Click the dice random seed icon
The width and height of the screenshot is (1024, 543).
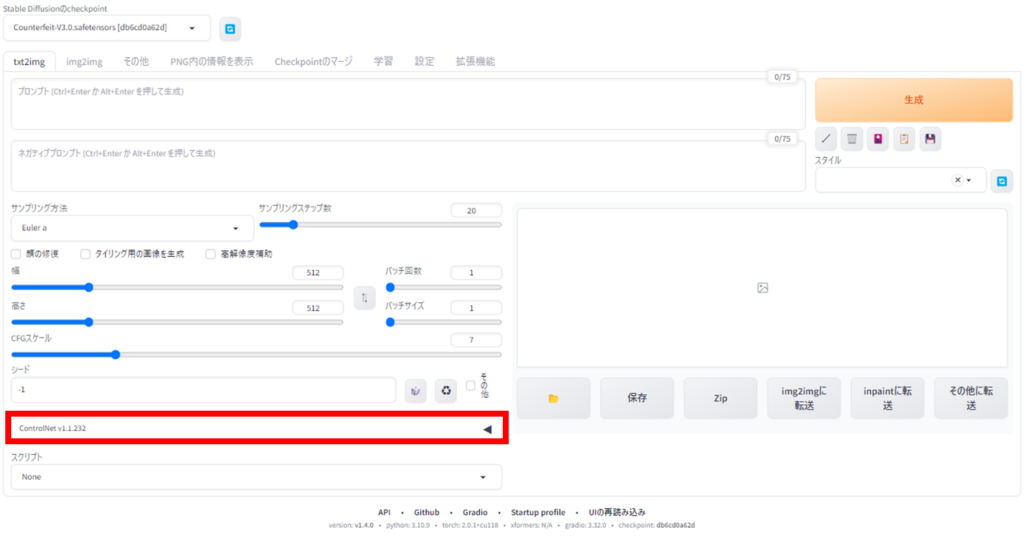pyautogui.click(x=416, y=390)
